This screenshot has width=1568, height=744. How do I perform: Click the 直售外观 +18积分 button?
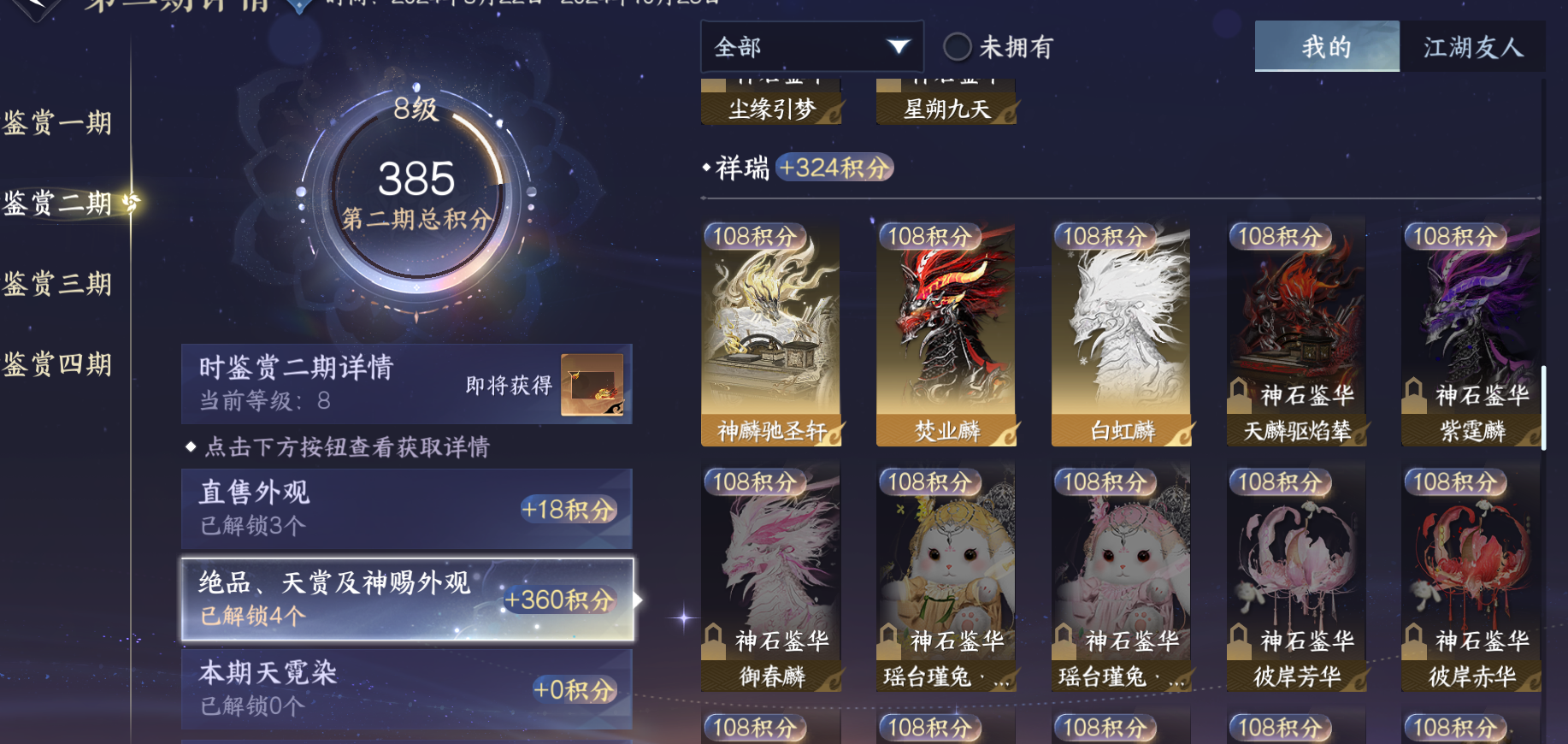pos(569,510)
